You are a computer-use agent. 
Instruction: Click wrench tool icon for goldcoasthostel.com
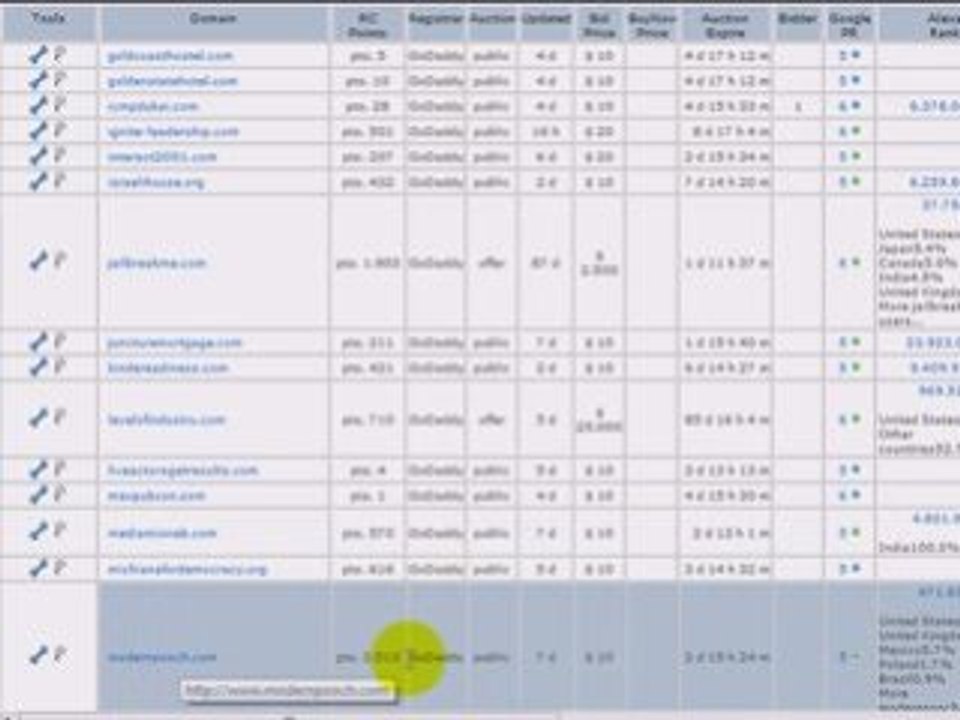(x=37, y=56)
